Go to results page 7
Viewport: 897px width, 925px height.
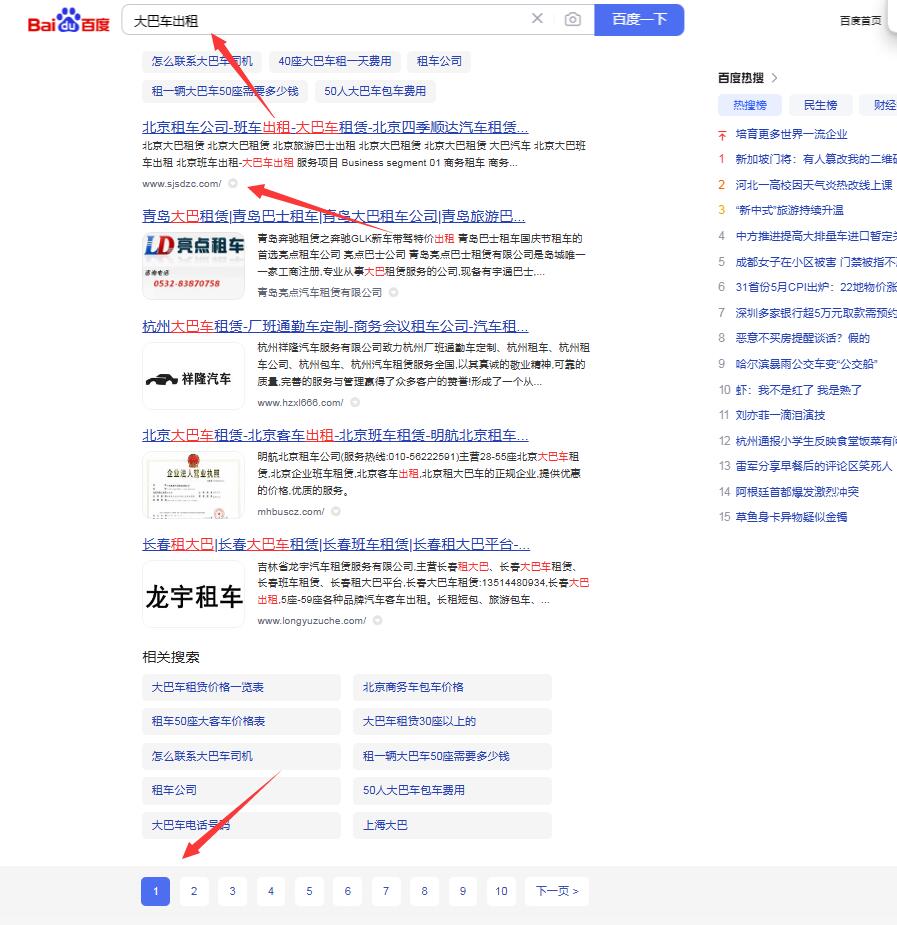(386, 891)
